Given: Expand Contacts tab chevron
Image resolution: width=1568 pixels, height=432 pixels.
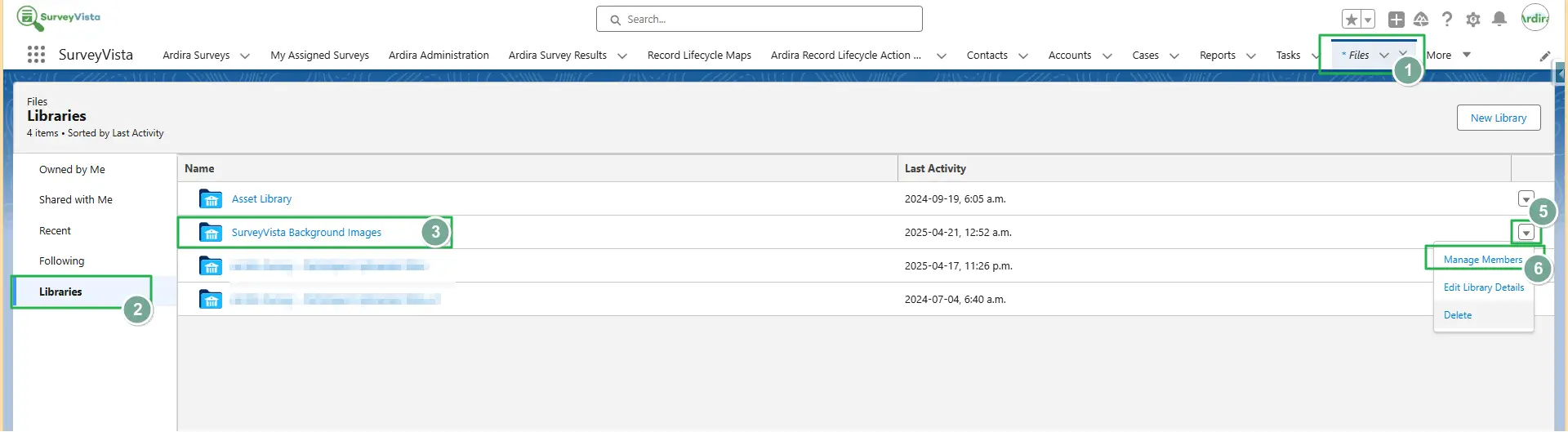Looking at the screenshot, I should (1022, 56).
